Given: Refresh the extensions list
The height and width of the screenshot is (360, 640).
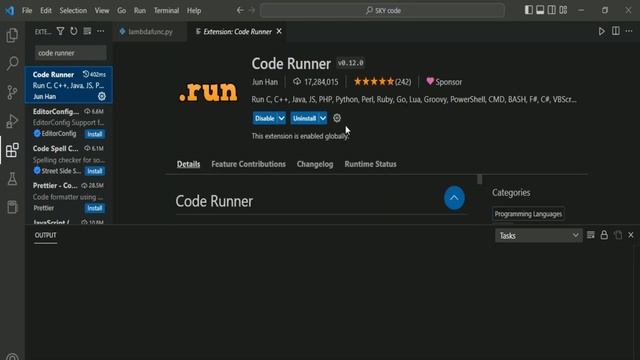Looking at the screenshot, I should coord(74,31).
